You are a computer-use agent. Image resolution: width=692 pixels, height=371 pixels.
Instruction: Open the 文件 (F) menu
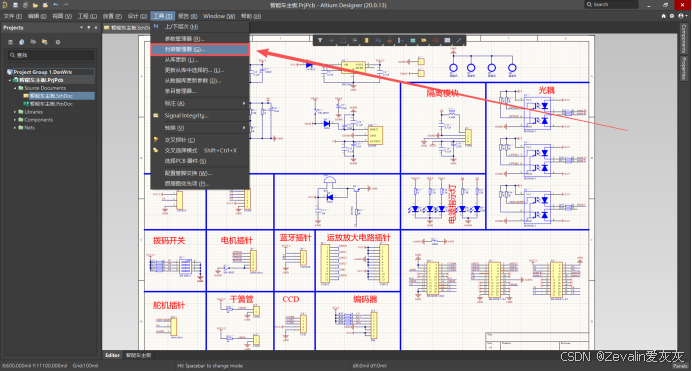click(x=12, y=16)
